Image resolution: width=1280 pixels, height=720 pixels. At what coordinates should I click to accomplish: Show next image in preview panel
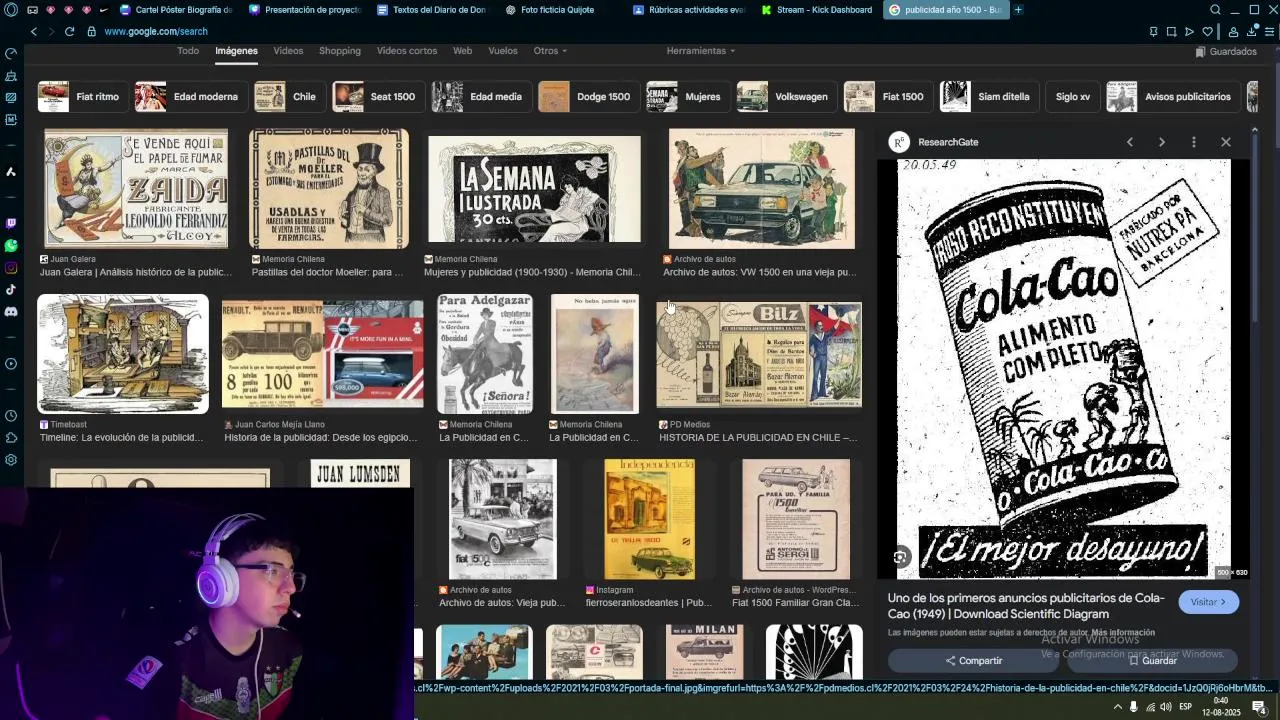pos(1161,142)
